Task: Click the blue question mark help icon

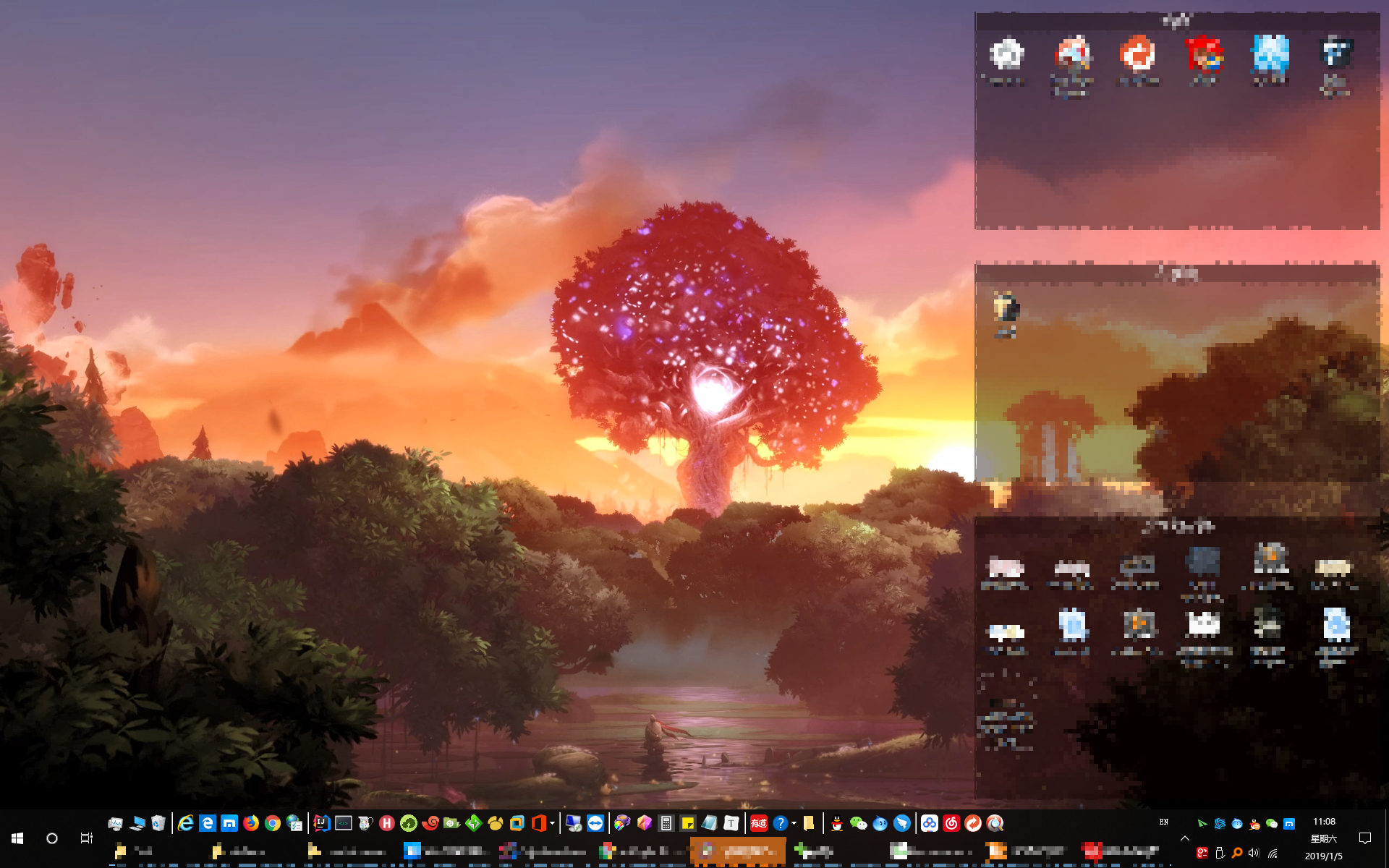Action: pyautogui.click(x=781, y=823)
